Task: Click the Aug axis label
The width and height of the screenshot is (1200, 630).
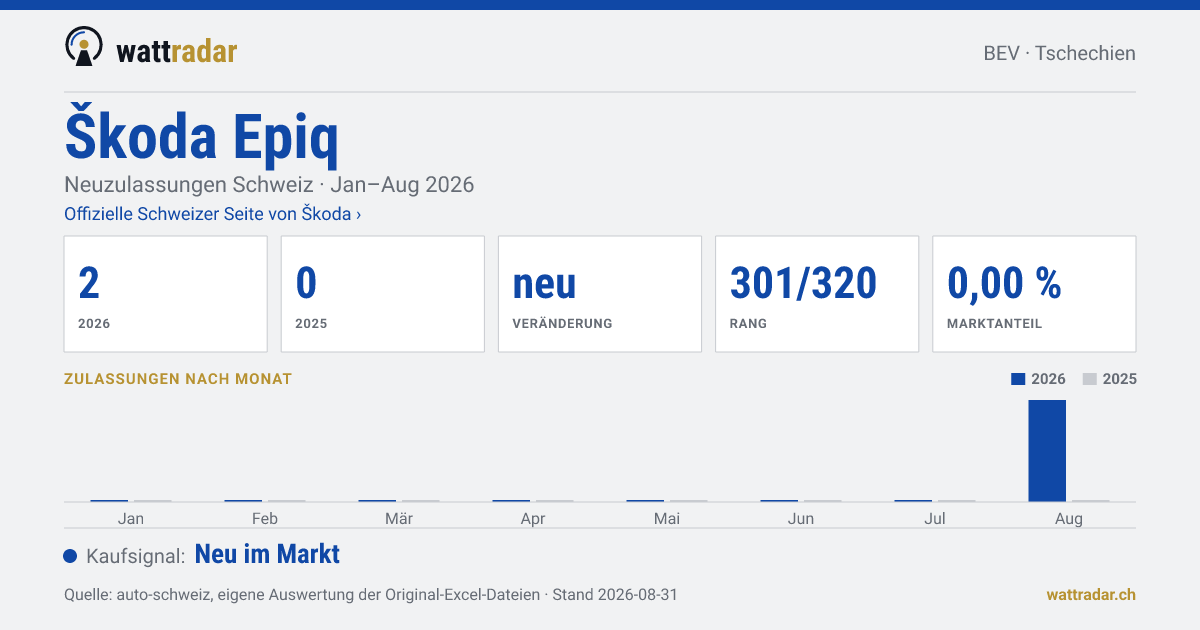Action: click(x=1069, y=518)
